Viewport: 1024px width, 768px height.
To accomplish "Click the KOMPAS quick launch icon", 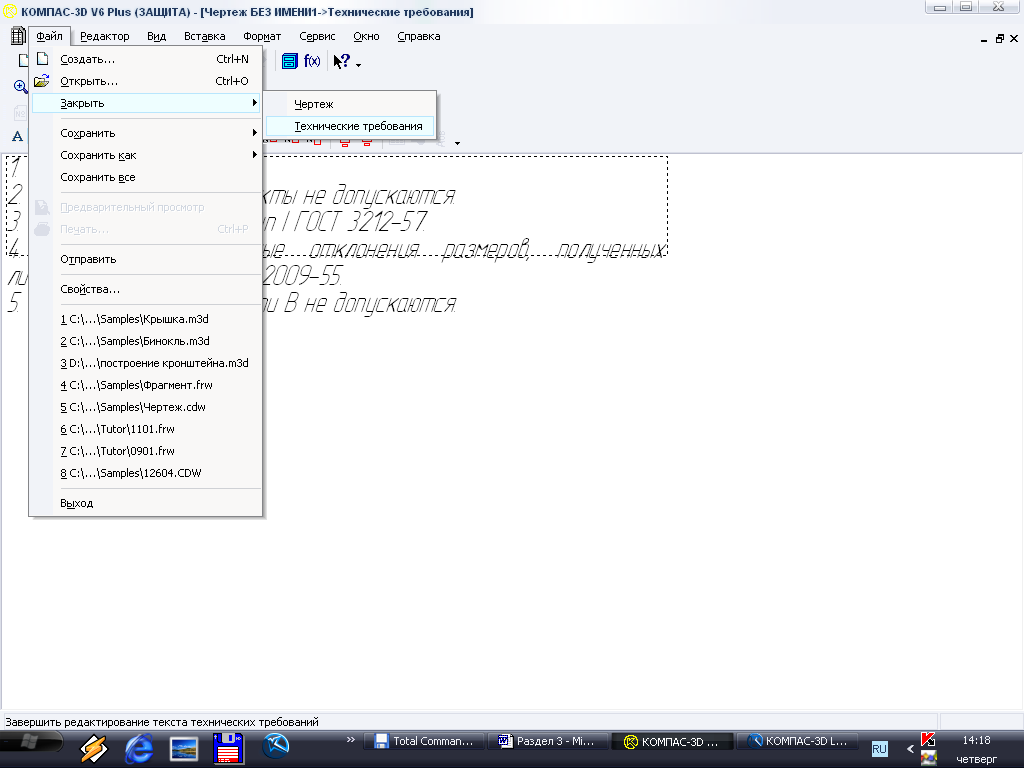I will coord(276,745).
